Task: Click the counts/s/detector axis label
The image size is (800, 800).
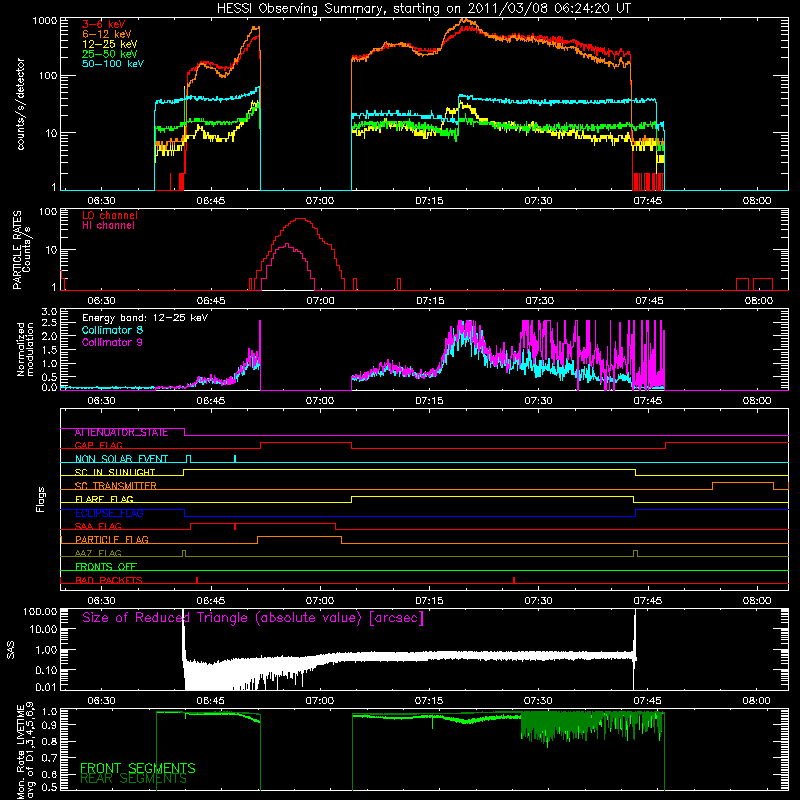Action: tap(20, 104)
